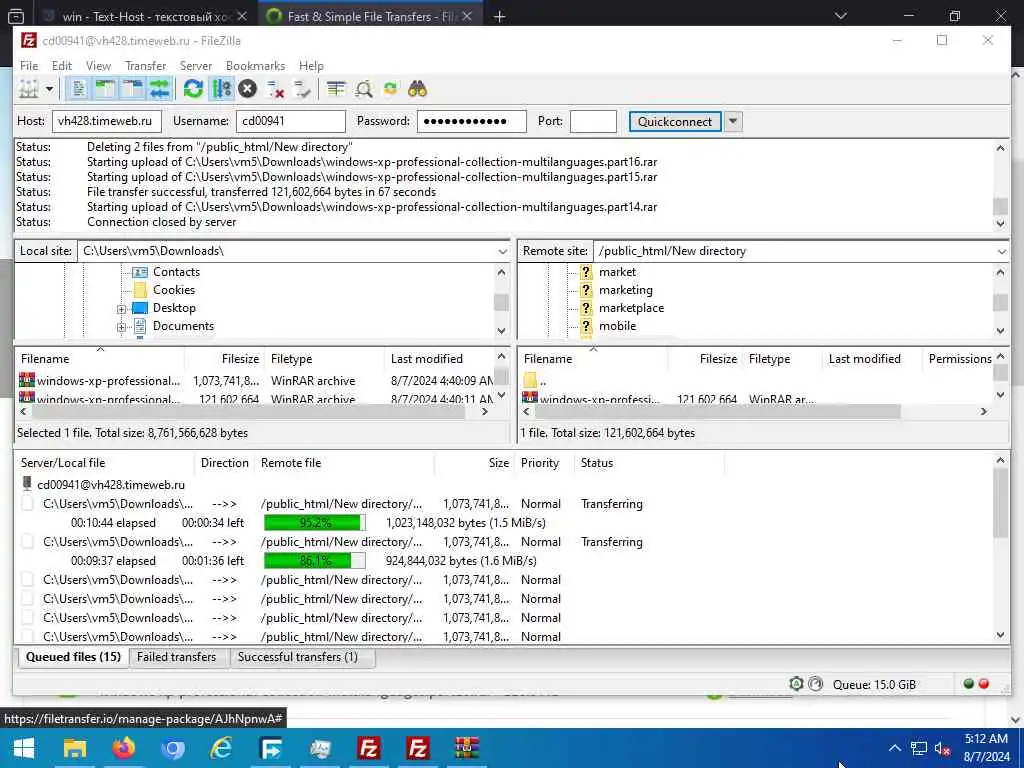Open Site Manager dropdown arrow
Image resolution: width=1024 pixels, height=768 pixels.
(x=49, y=89)
